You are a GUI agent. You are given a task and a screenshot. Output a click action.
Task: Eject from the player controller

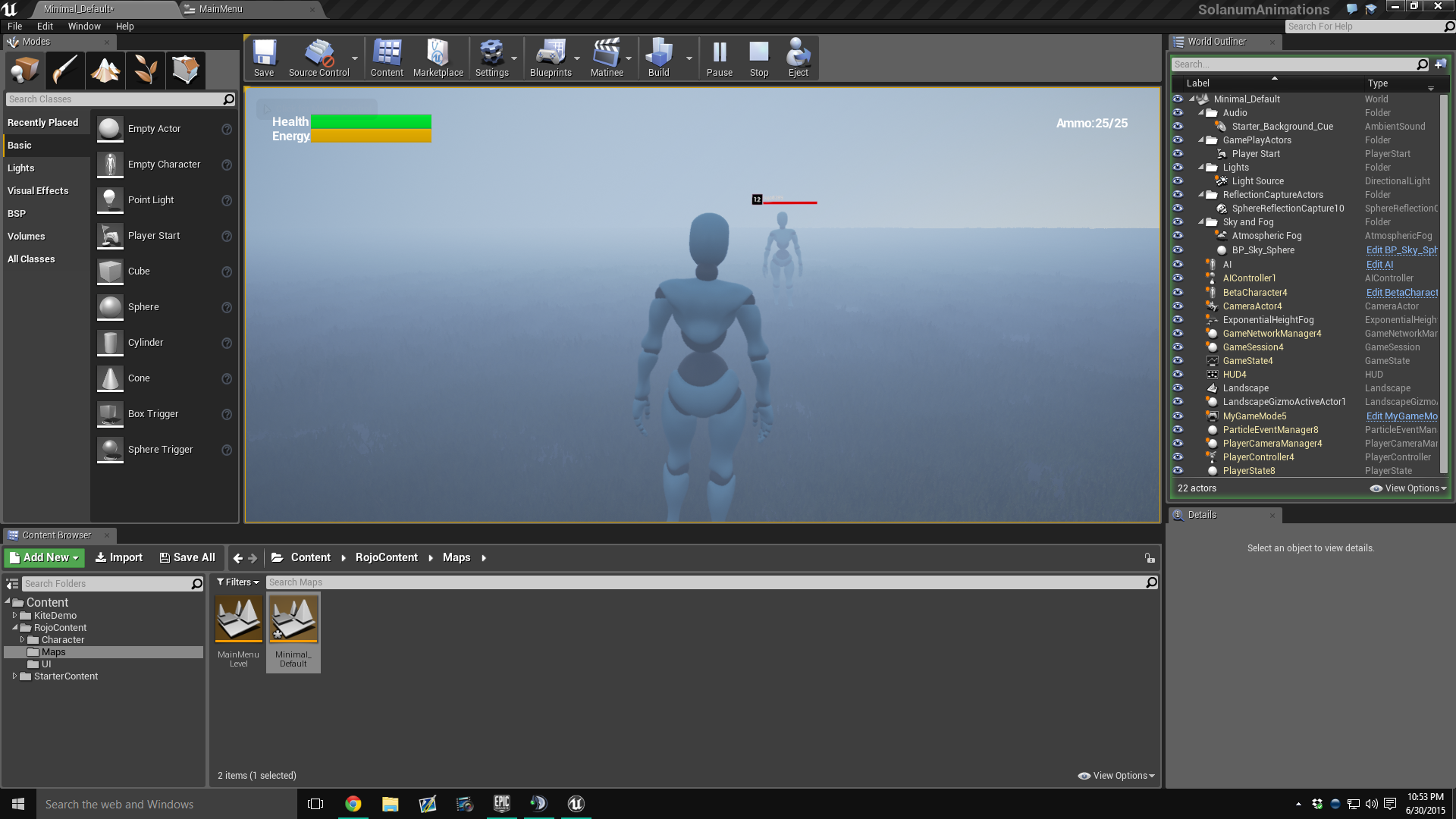click(799, 58)
